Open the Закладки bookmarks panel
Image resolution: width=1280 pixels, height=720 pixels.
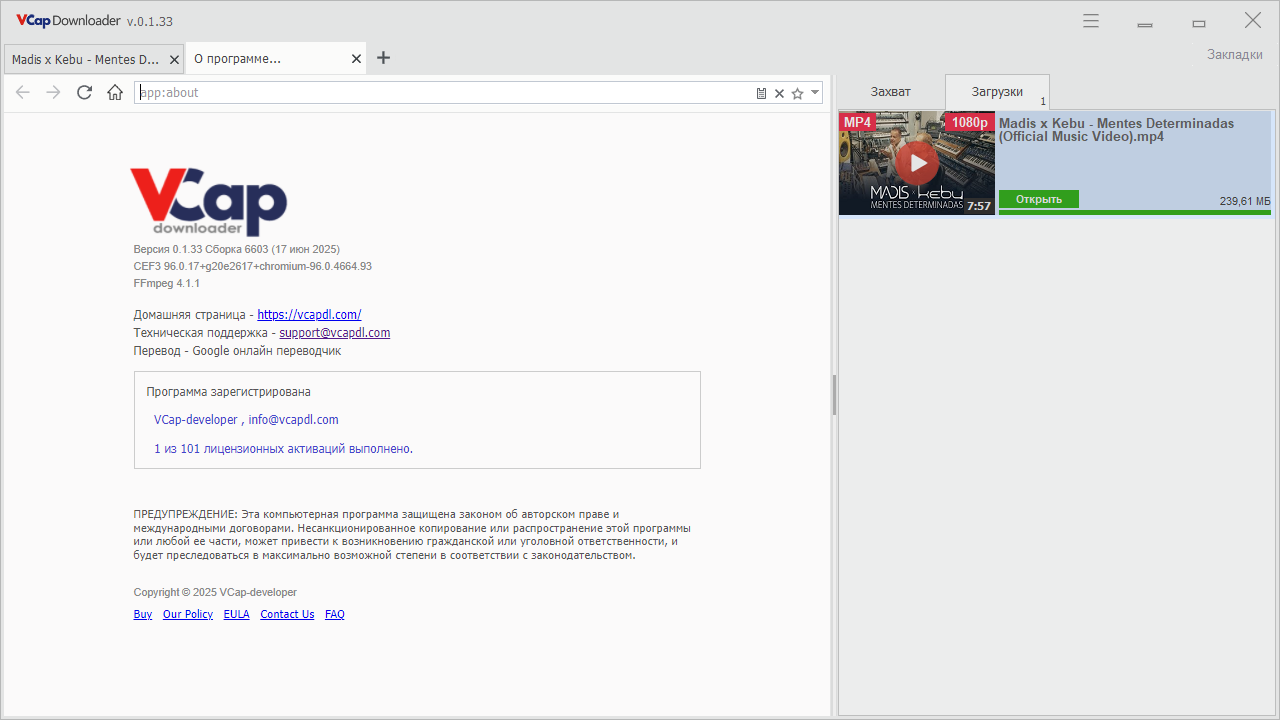[x=1234, y=54]
